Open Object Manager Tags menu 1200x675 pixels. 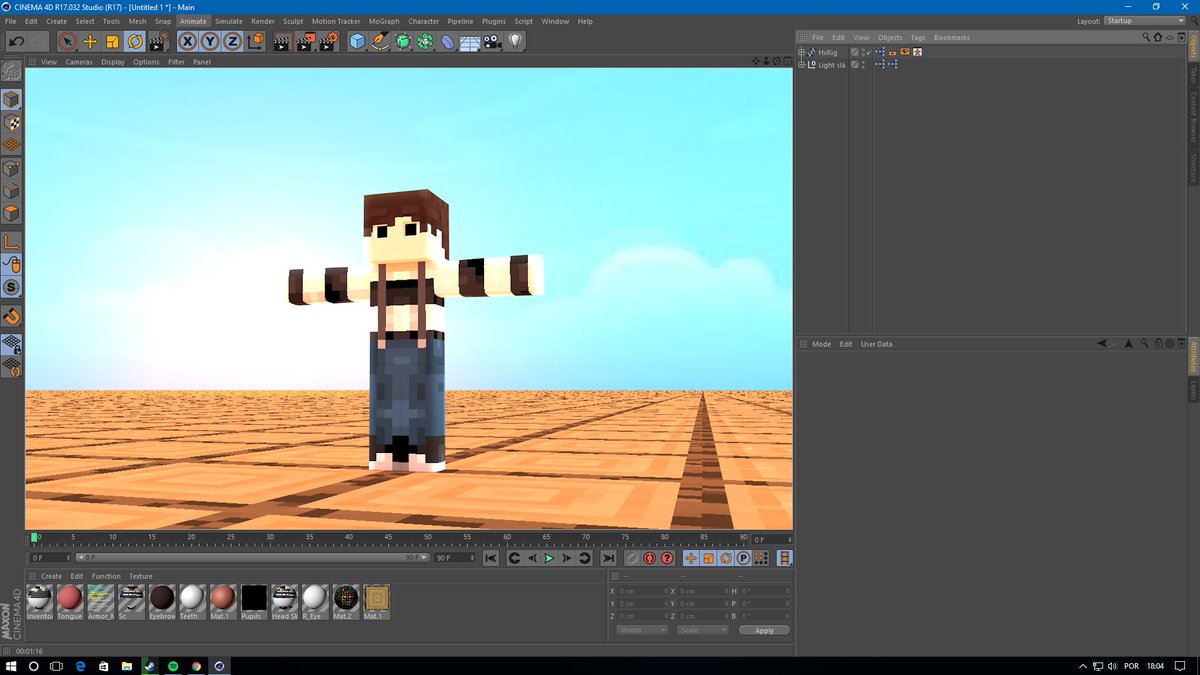pos(918,37)
